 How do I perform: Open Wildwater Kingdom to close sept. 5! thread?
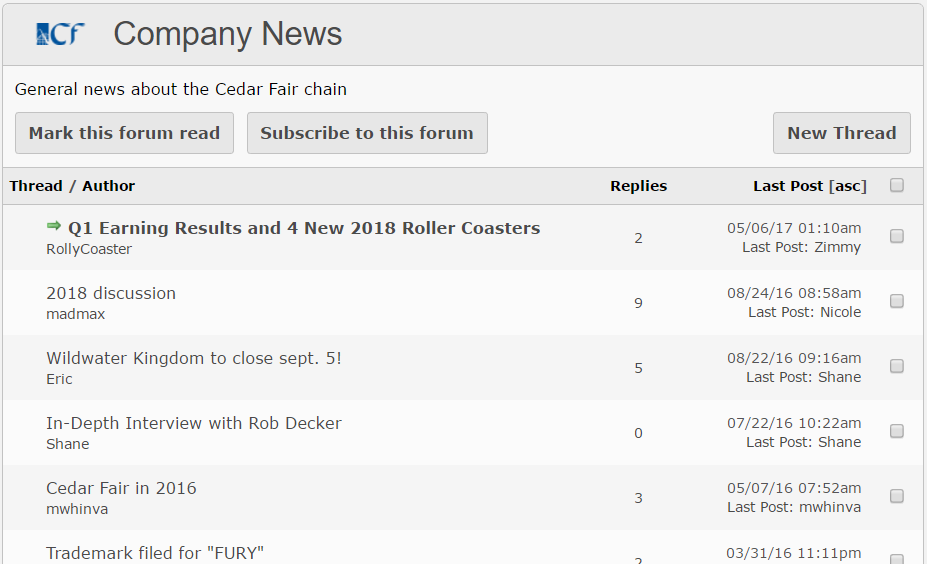pos(194,358)
